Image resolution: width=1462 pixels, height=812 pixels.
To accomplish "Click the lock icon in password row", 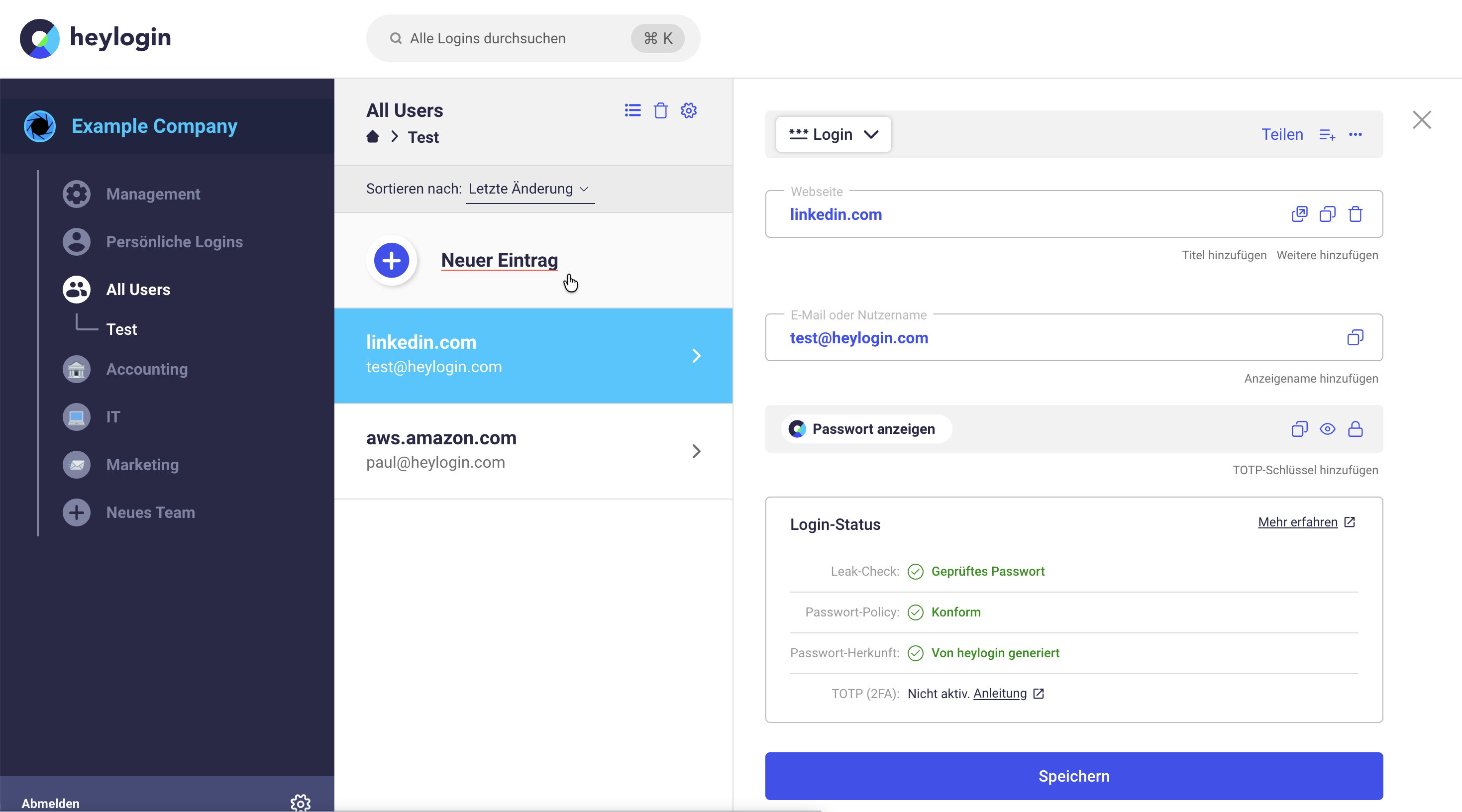I will coord(1356,429).
